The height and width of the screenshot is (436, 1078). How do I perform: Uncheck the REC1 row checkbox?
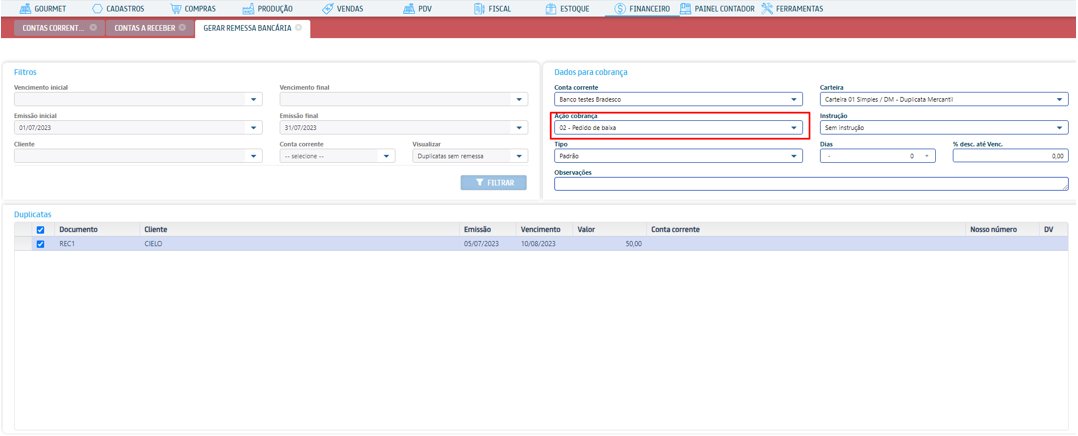pos(40,244)
